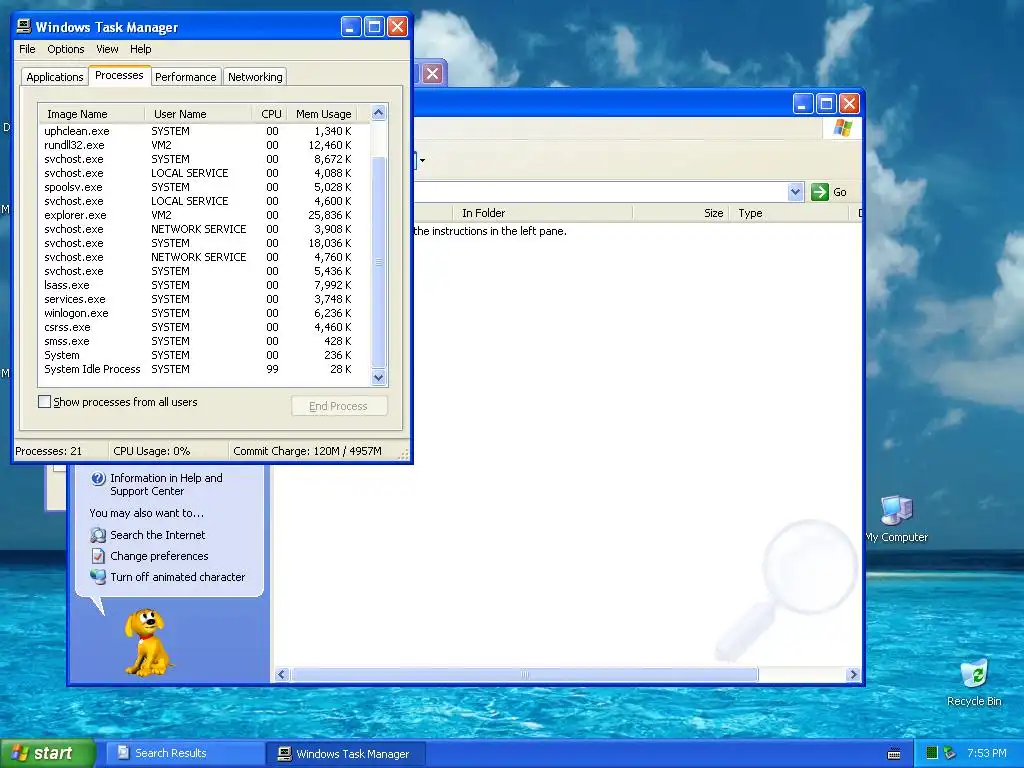Close the Search Results window
Image resolution: width=1024 pixels, height=768 pixels.
[849, 103]
